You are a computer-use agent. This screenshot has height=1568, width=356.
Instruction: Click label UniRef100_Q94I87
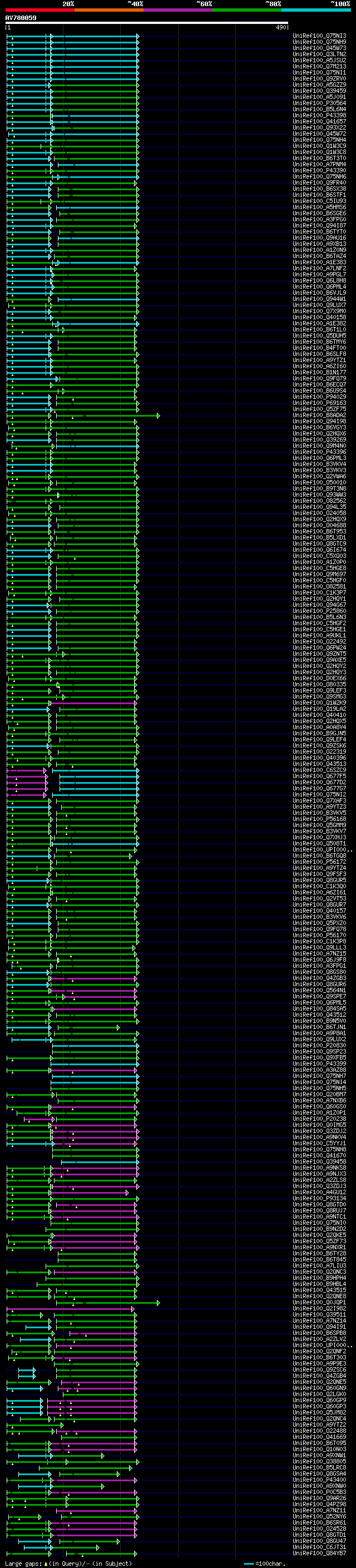(319, 225)
